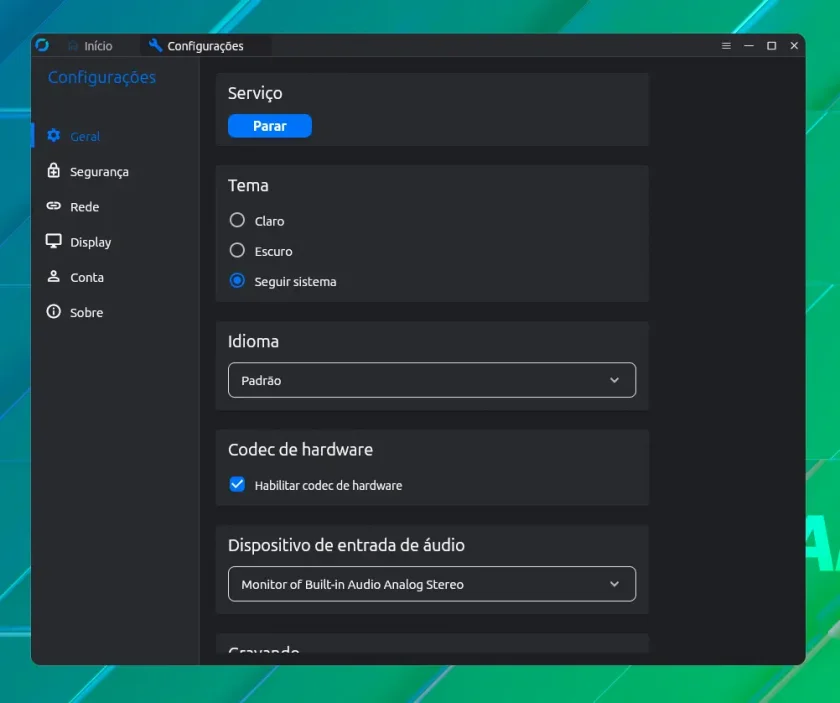Toggle Habilitar codec de hardware checkbox
840x703 pixels.
pyautogui.click(x=237, y=484)
